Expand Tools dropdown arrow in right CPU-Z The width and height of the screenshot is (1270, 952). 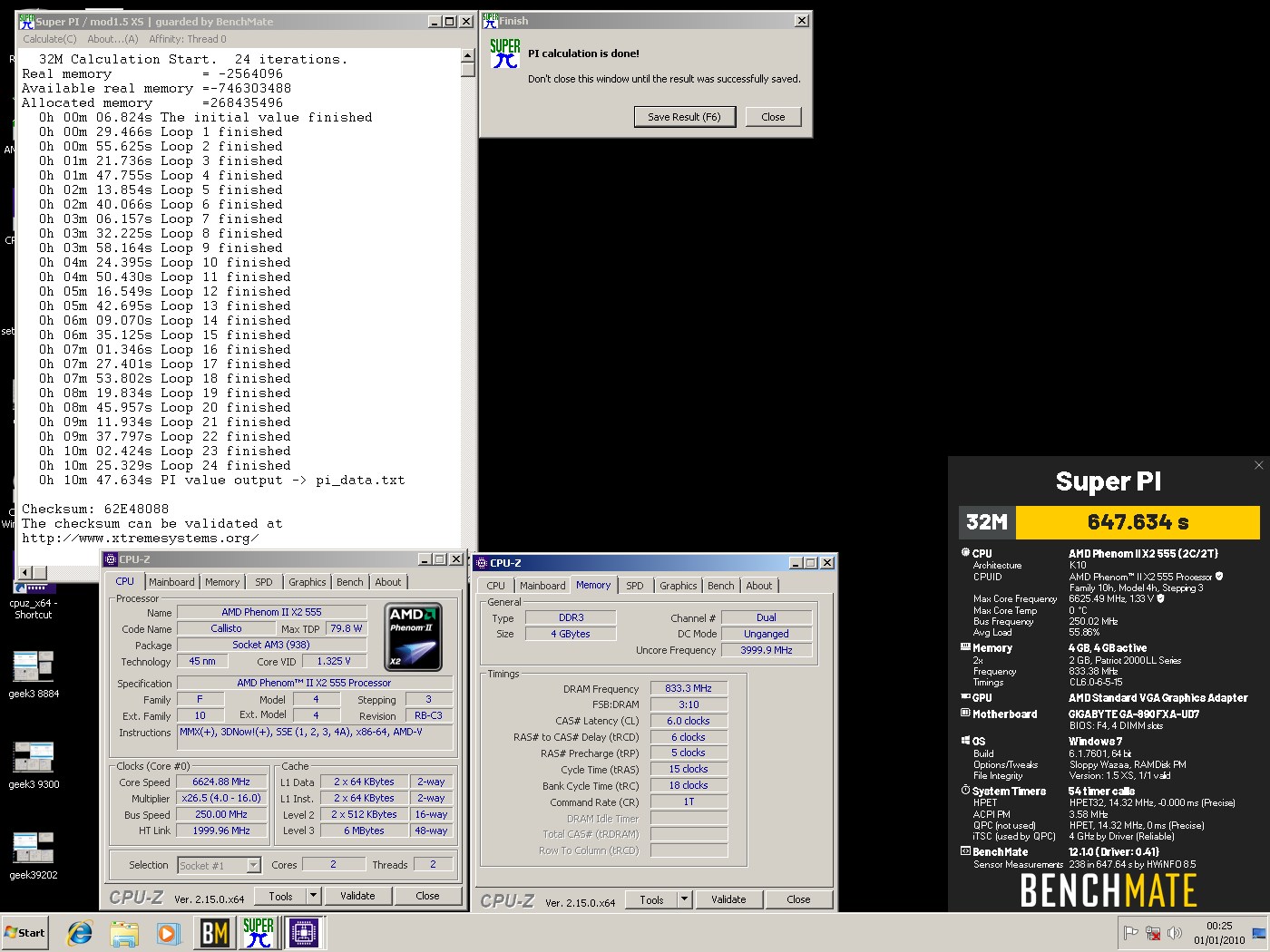(685, 899)
